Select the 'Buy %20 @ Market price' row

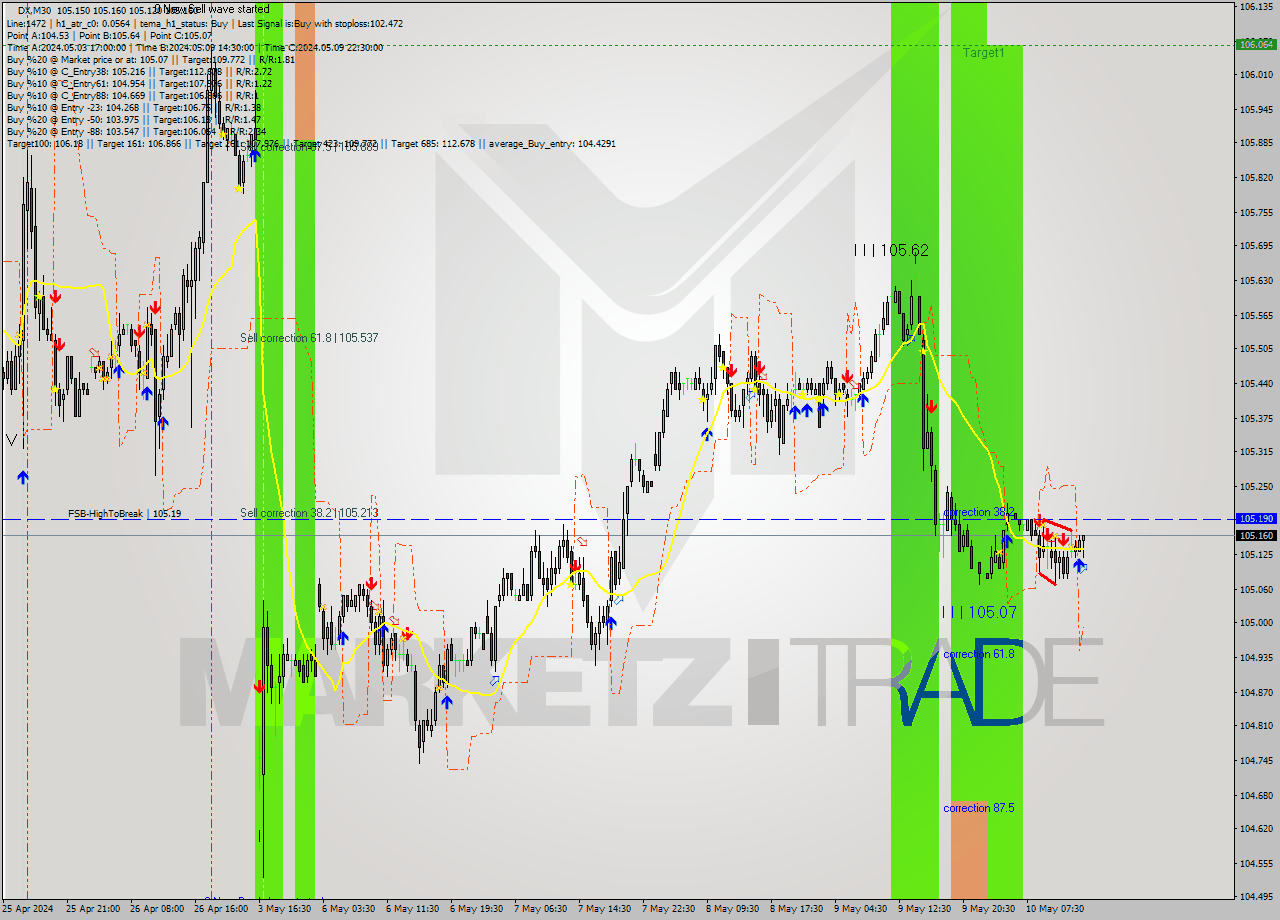pyautogui.click(x=150, y=59)
